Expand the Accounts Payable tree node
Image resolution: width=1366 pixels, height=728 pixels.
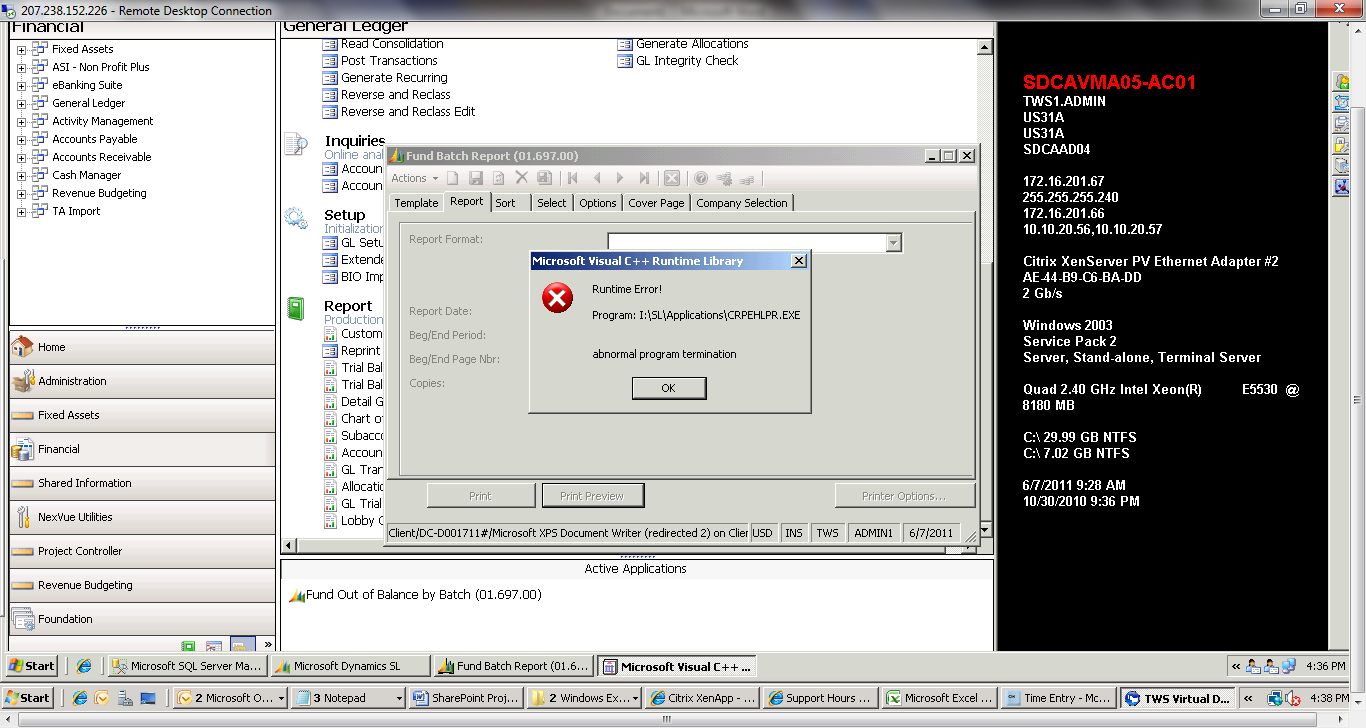pos(21,139)
